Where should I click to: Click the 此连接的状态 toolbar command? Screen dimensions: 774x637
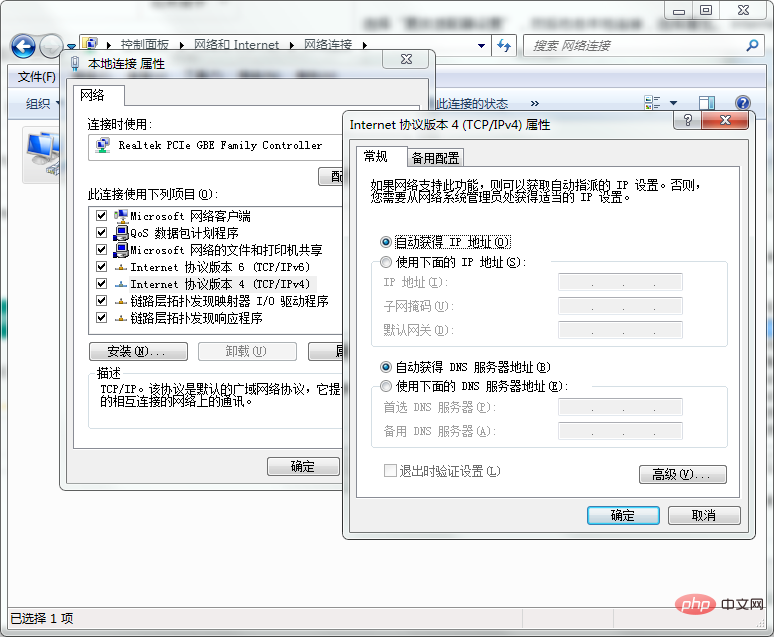tap(472, 104)
